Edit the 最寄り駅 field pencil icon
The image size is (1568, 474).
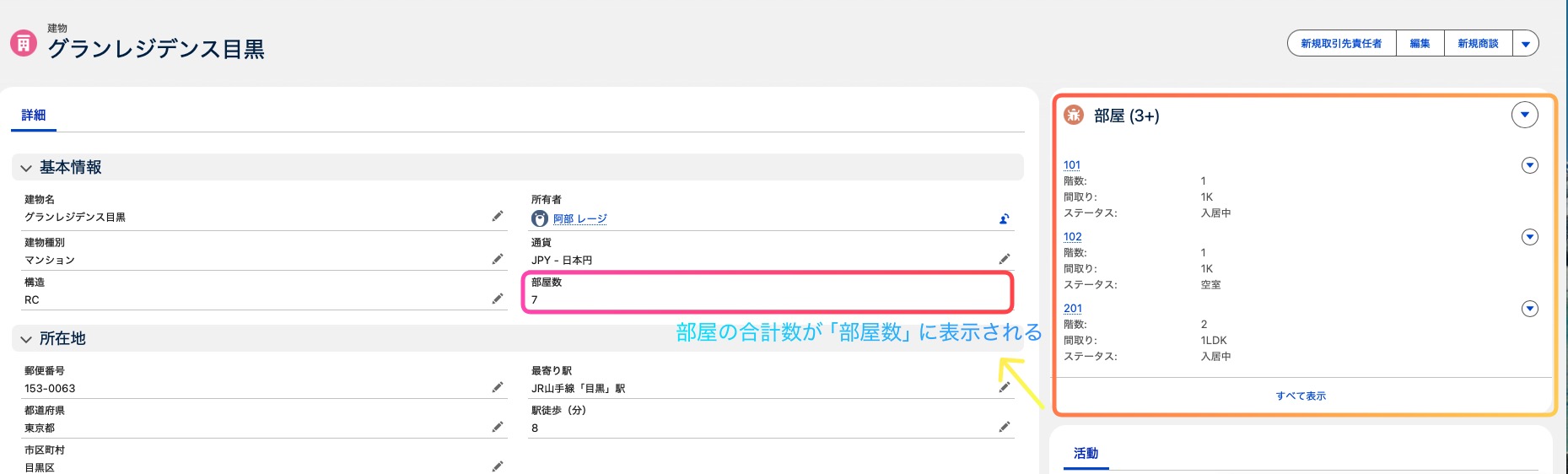click(1005, 387)
